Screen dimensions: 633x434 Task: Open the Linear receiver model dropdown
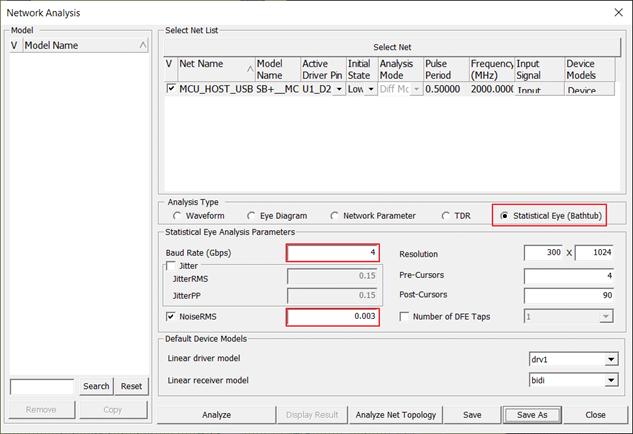coord(610,380)
